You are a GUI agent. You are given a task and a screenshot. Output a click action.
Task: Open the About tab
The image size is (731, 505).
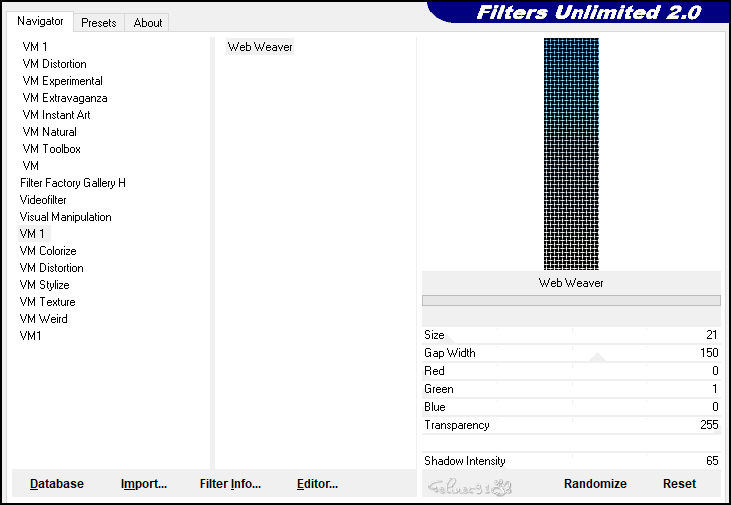point(148,23)
